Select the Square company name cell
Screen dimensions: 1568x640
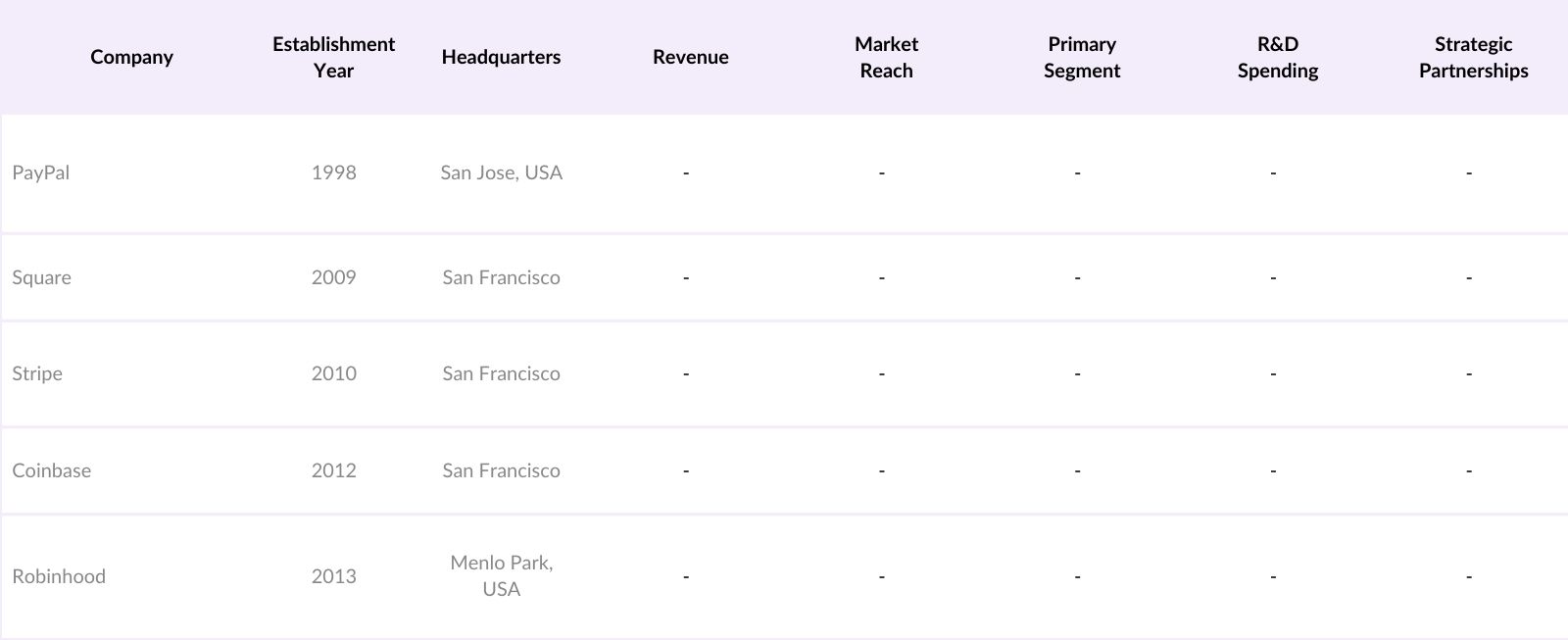point(42,277)
